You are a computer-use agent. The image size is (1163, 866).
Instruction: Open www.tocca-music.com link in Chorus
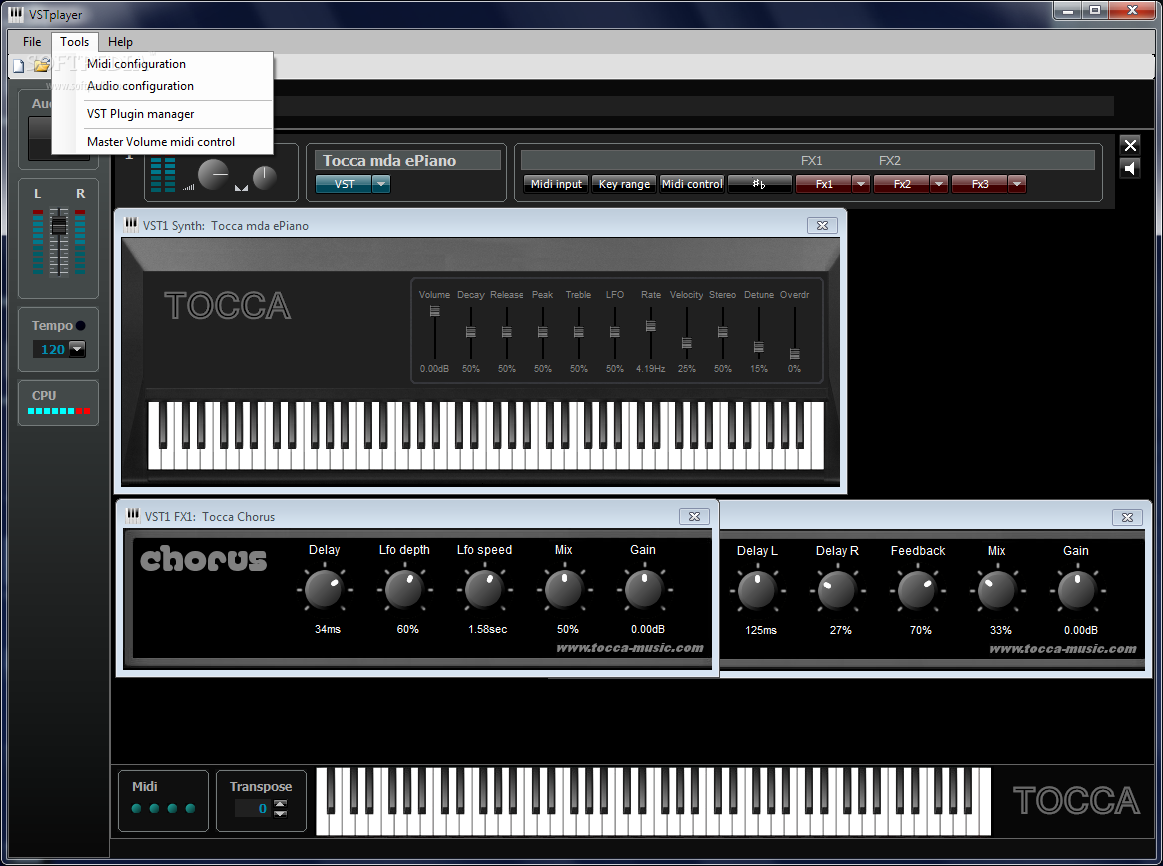(x=630, y=648)
